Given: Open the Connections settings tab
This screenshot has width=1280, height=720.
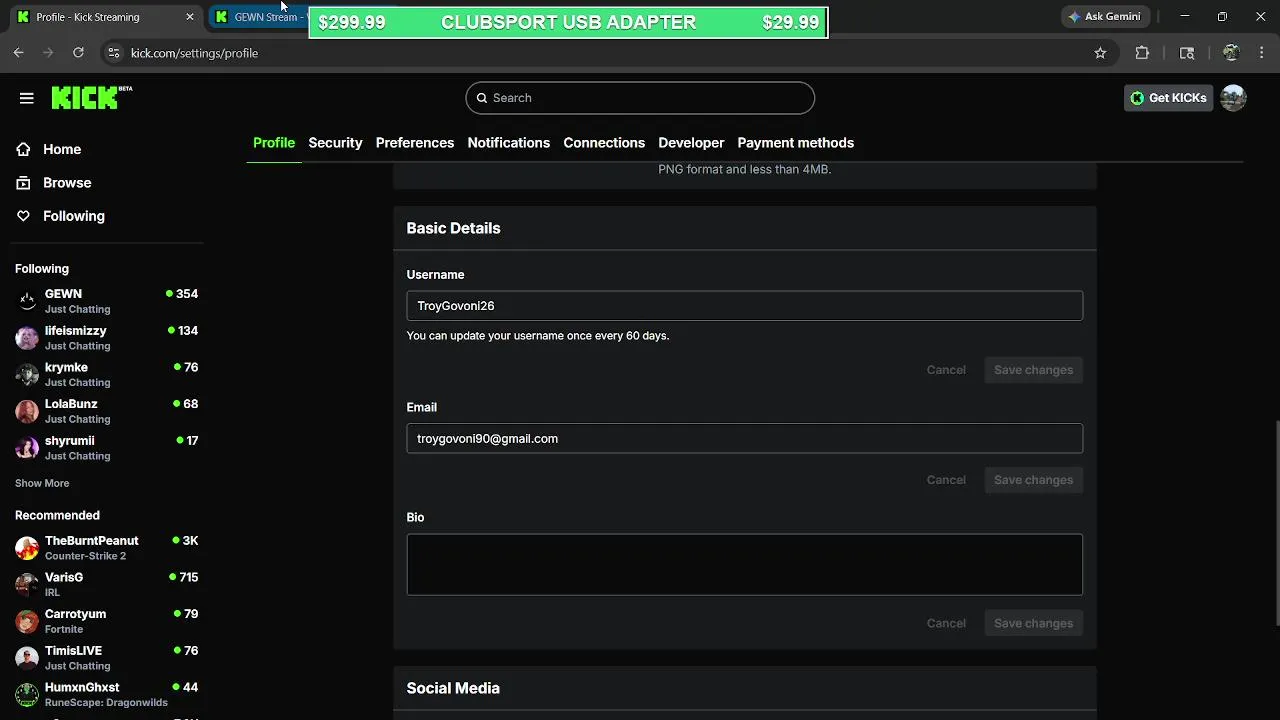Looking at the screenshot, I should tap(604, 143).
